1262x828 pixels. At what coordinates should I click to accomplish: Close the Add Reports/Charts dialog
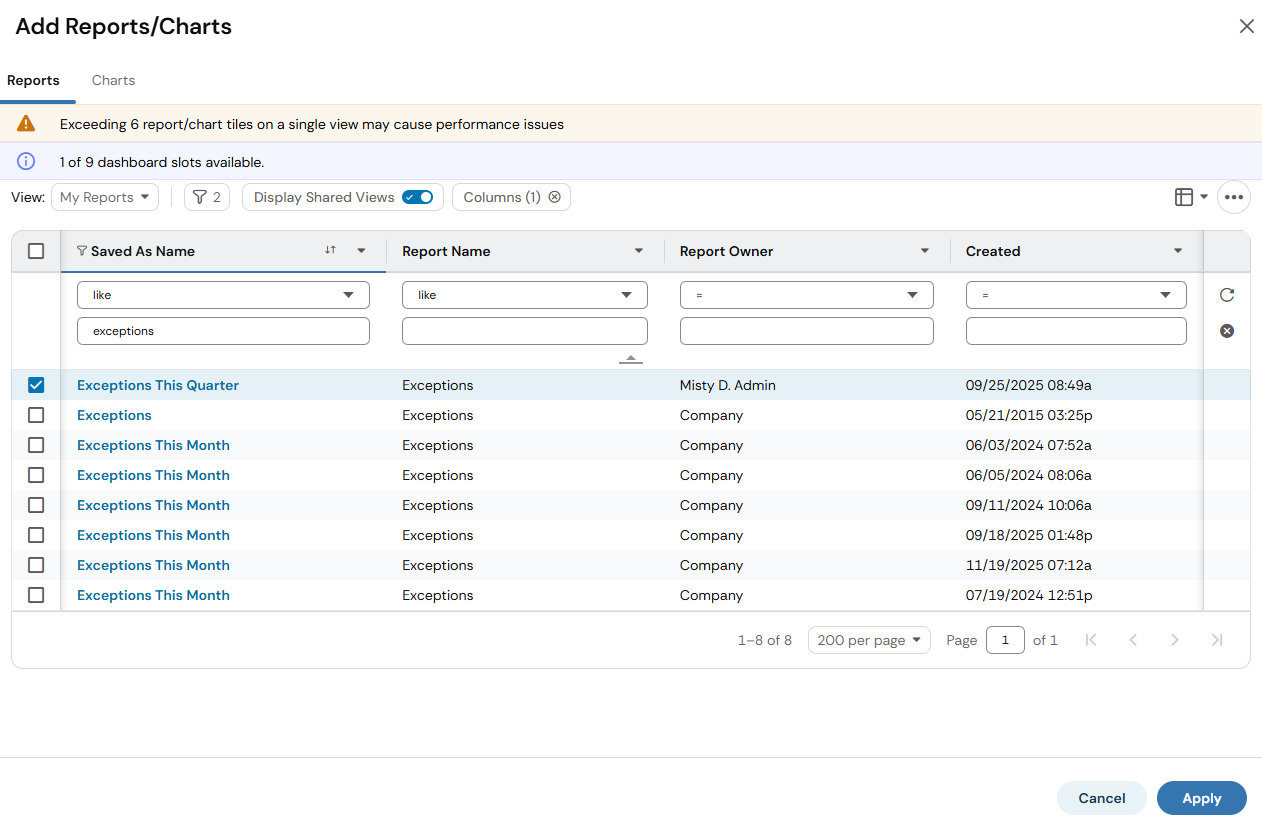click(1246, 27)
